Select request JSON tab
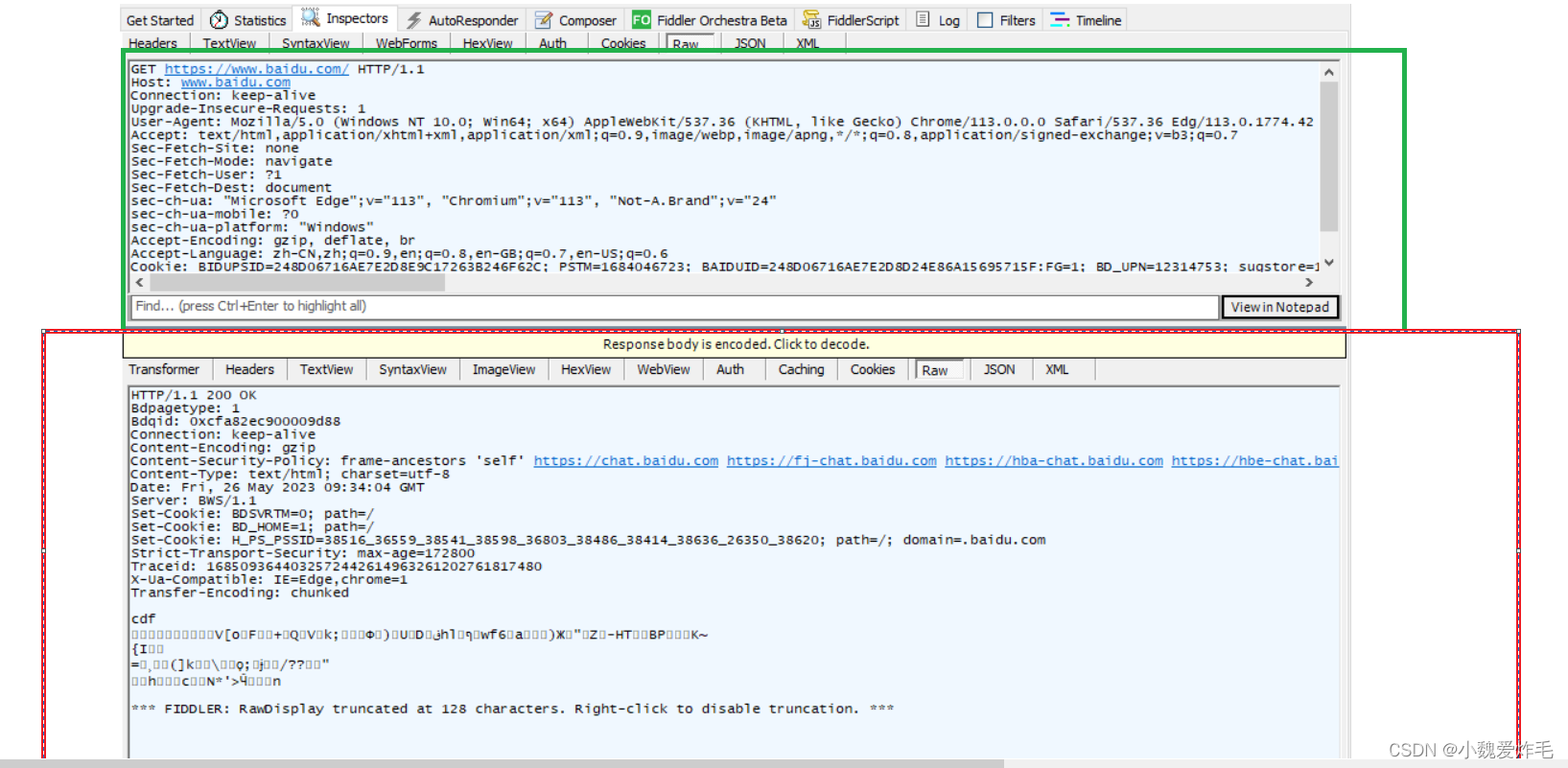The width and height of the screenshot is (1568, 768). point(750,43)
